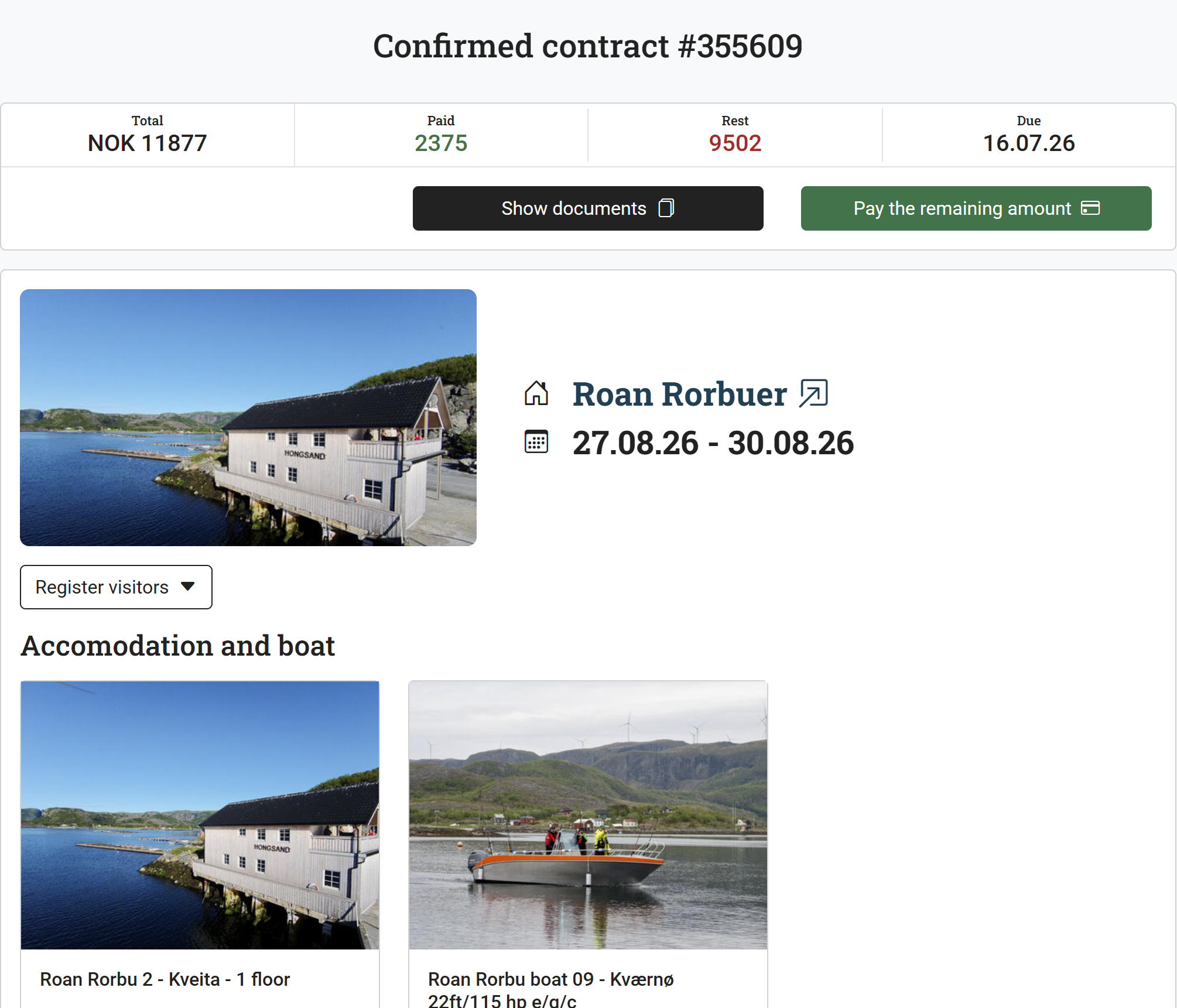Image resolution: width=1177 pixels, height=1008 pixels.
Task: Click the external link arrow icon beside Roan Rorbuer
Action: click(x=813, y=393)
